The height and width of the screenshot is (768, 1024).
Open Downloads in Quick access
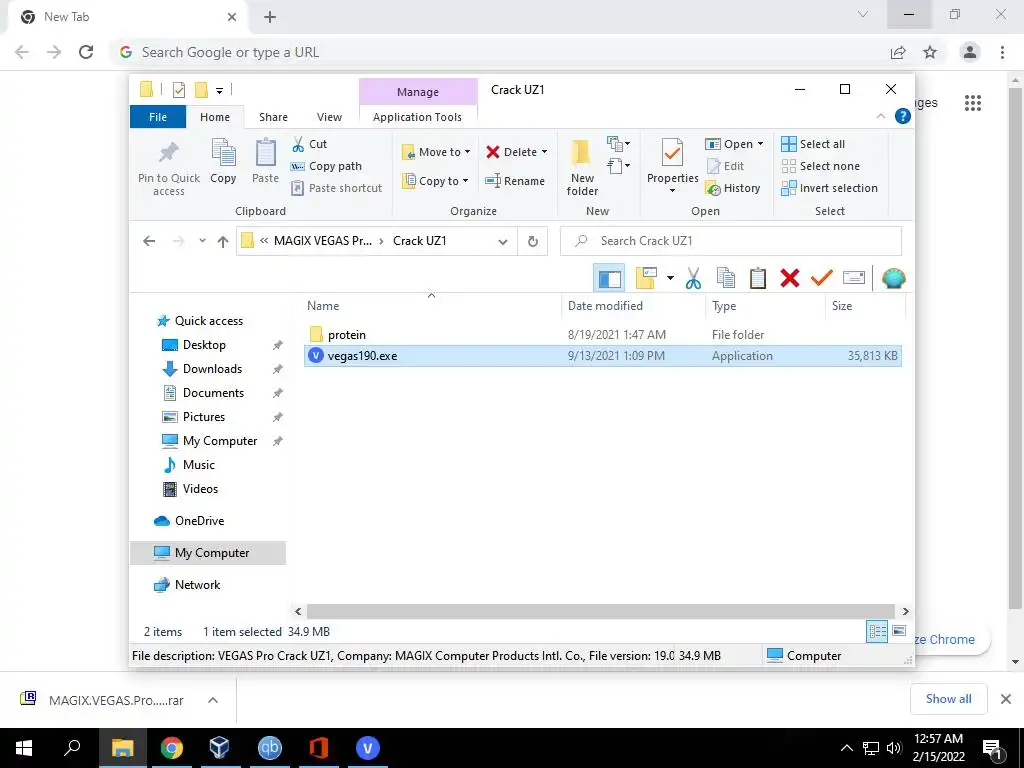point(212,369)
